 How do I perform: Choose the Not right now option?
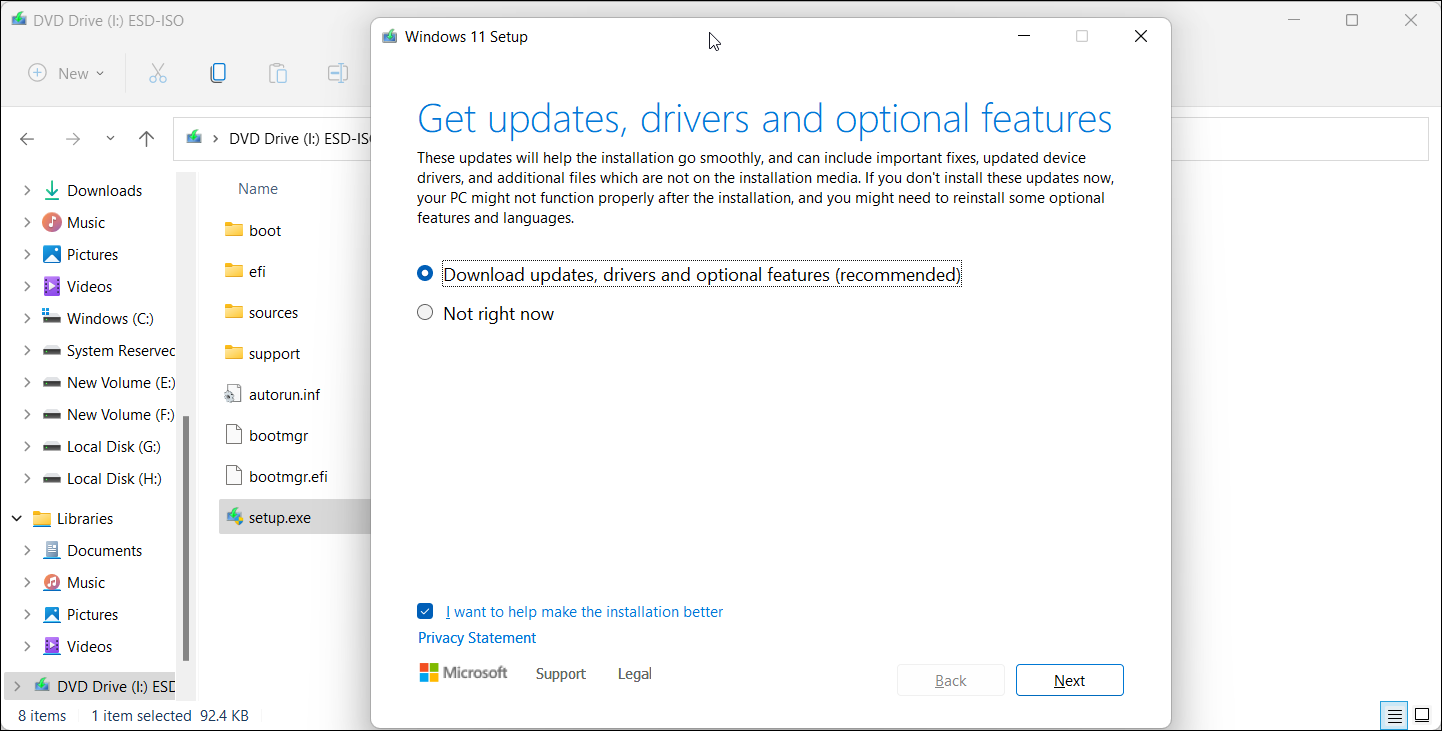point(425,312)
